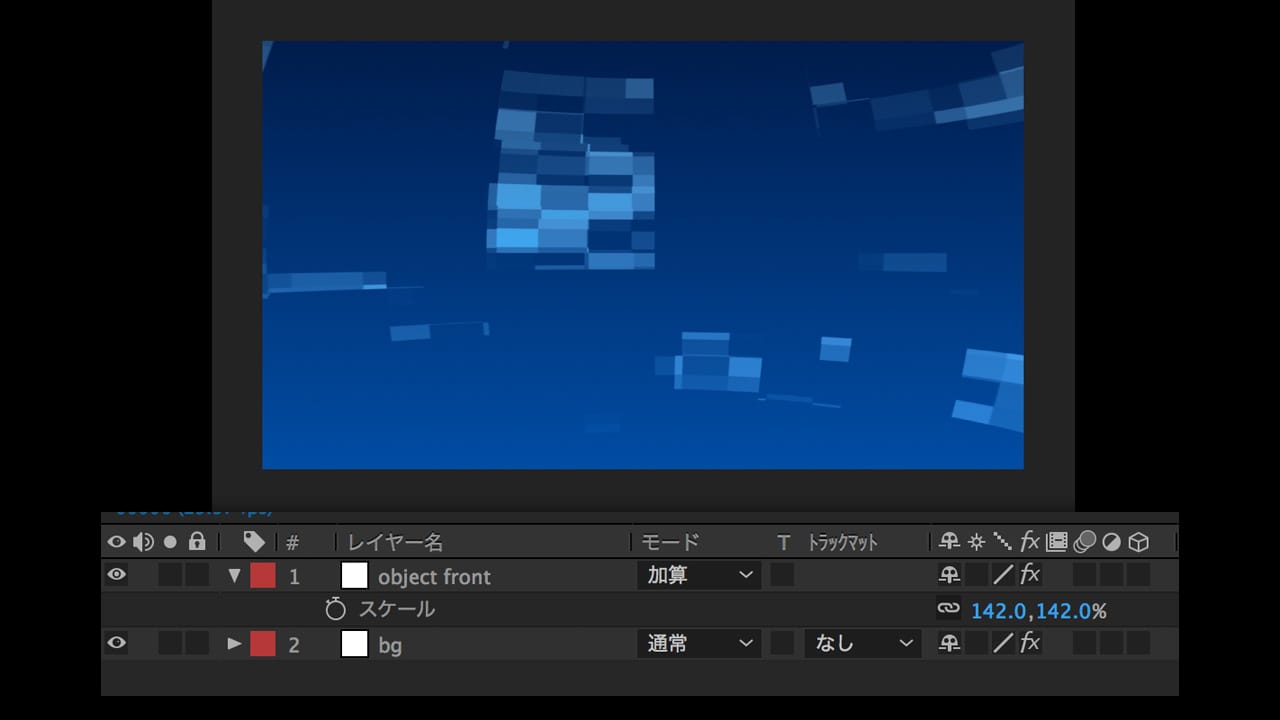Open blend mode dropdown for object front
Image resolution: width=1280 pixels, height=720 pixels.
pyautogui.click(x=699, y=576)
